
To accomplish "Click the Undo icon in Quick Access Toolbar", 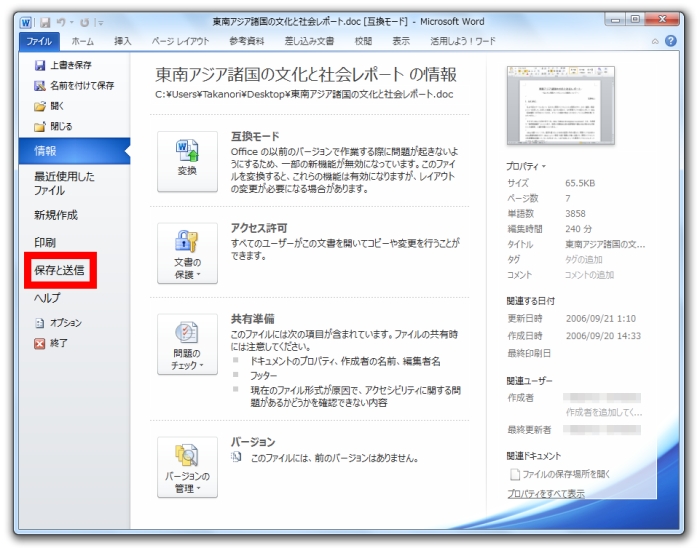I will [61, 22].
